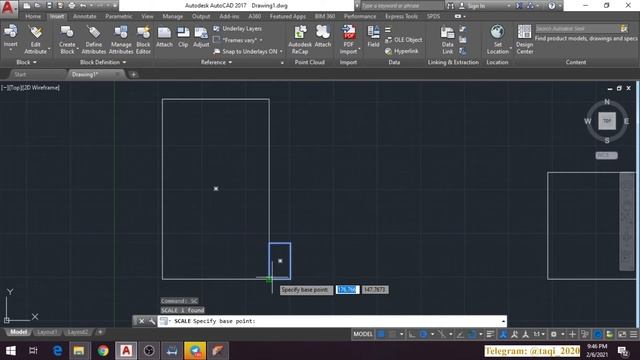Add a new drawing tab with plus

pos(133,74)
